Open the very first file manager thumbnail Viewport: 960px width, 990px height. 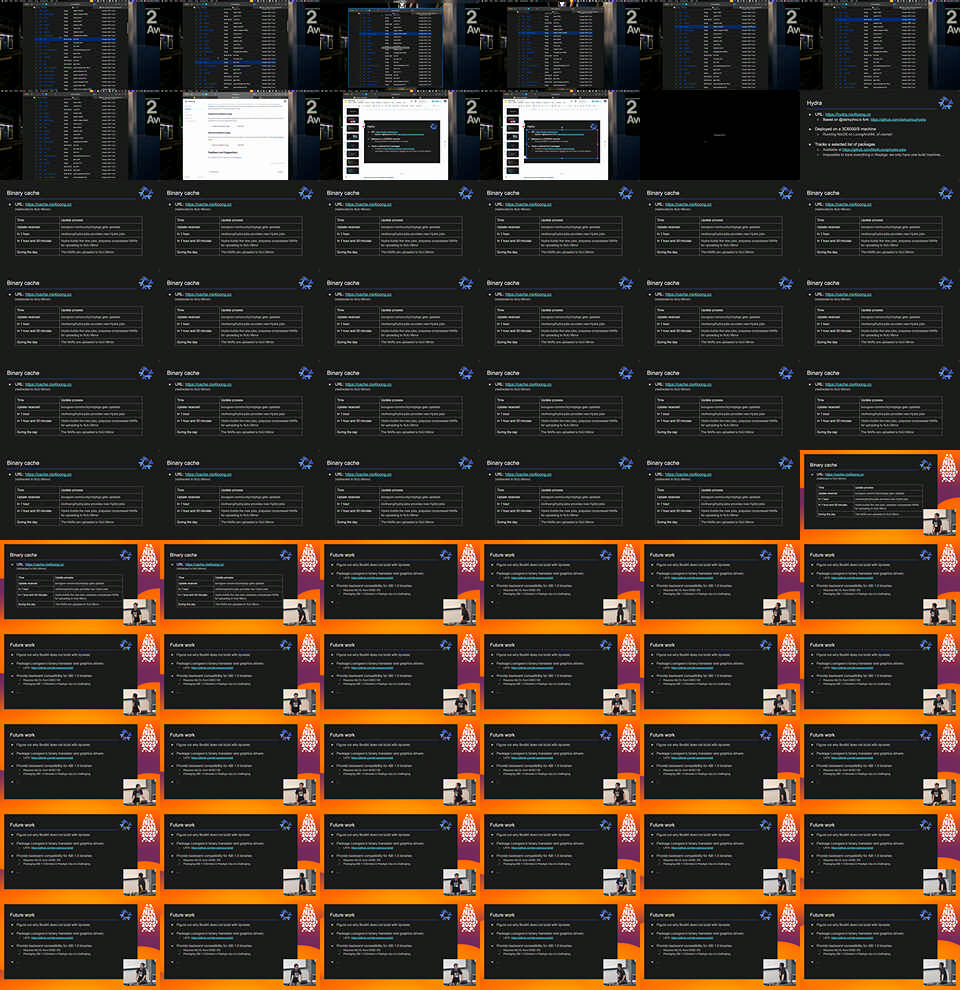pyautogui.click(x=80, y=45)
